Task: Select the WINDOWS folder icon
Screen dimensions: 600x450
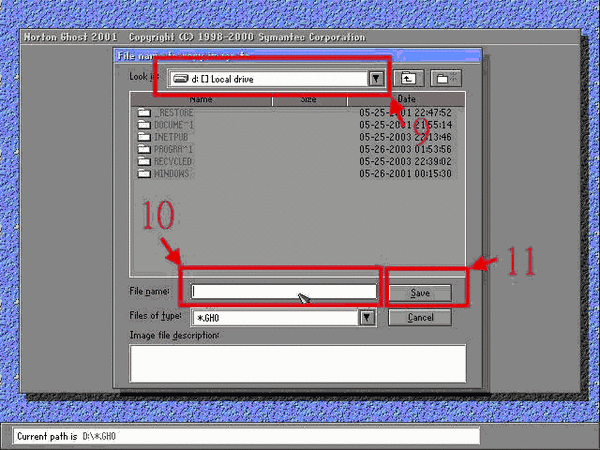Action: 144,174
